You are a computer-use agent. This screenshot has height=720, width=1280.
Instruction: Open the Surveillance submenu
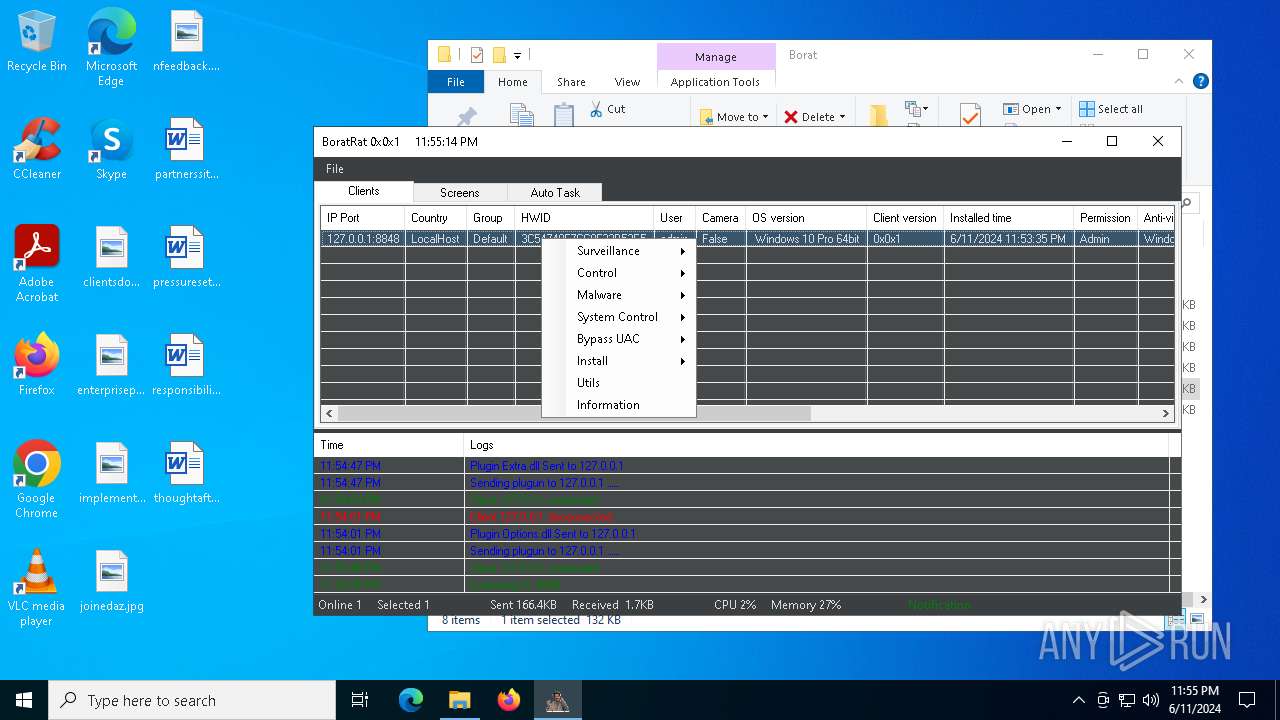tap(619, 251)
